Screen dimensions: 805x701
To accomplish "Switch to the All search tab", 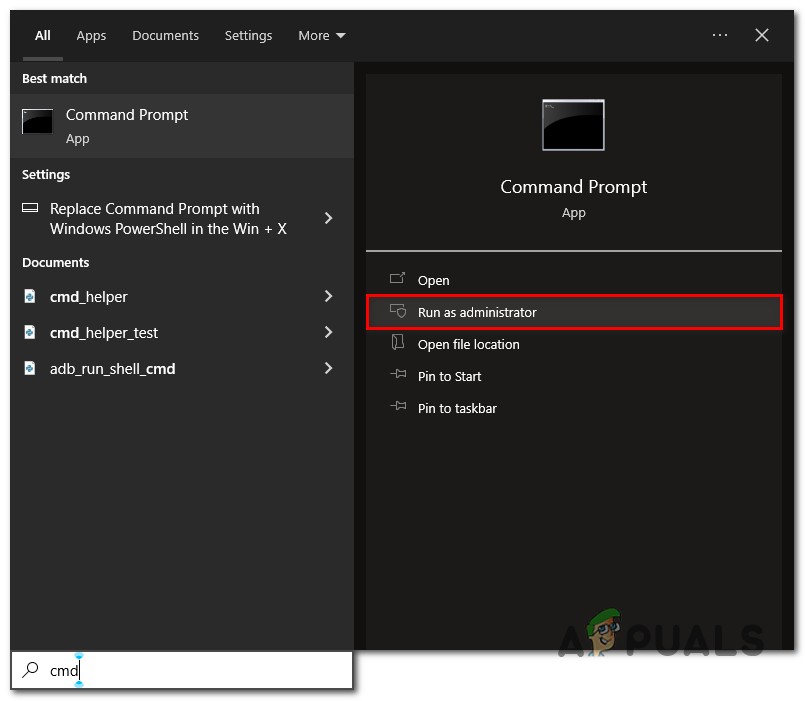I will pos(43,35).
